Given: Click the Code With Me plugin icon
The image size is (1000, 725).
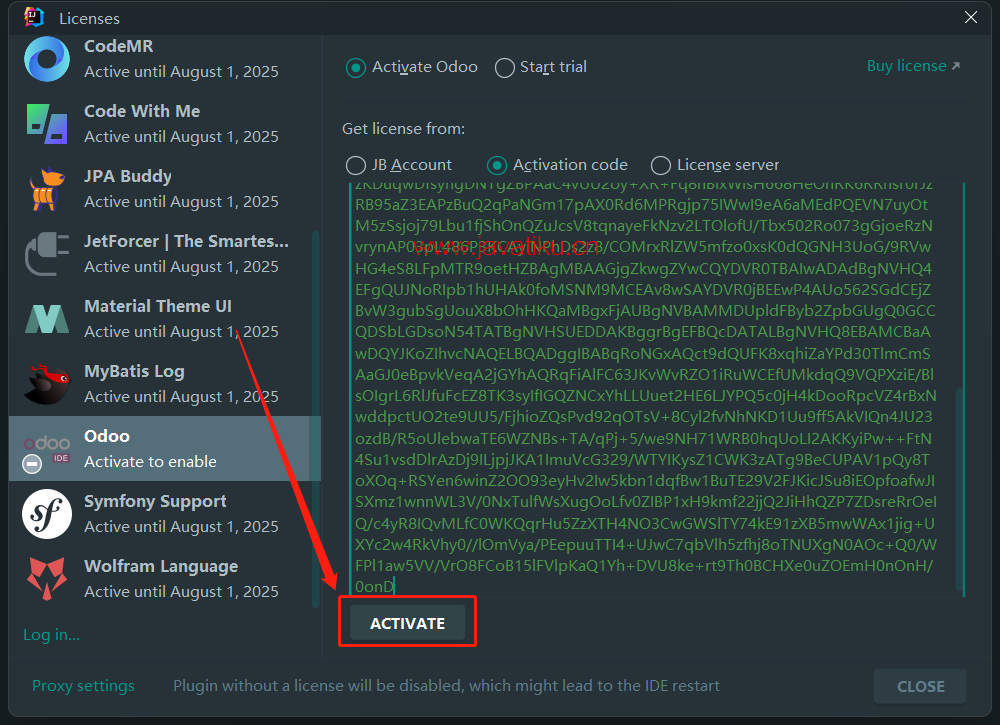Looking at the screenshot, I should [x=47, y=124].
